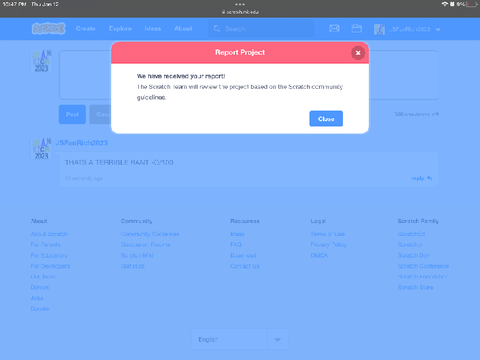Open the Statistics footer link

[133, 266]
